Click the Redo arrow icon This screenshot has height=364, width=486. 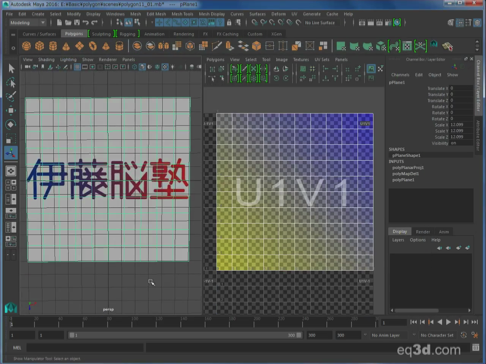tap(94, 23)
